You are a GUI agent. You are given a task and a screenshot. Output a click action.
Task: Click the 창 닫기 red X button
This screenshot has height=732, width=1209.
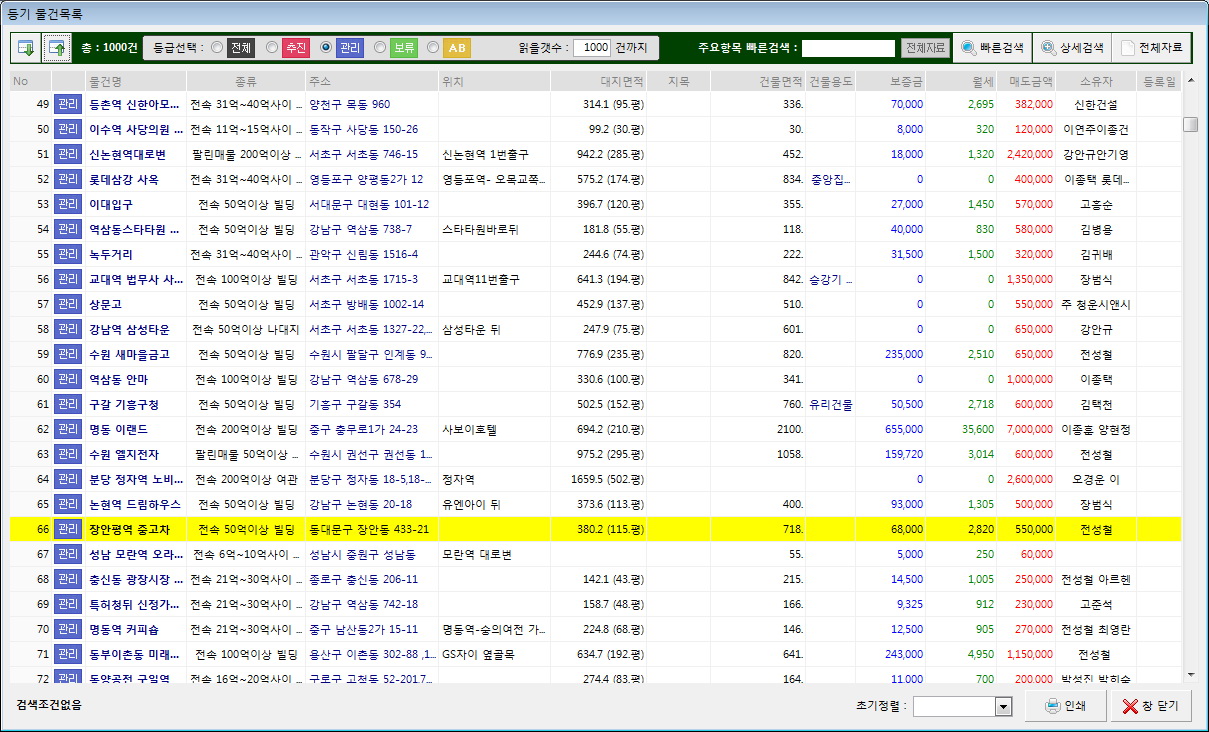click(x=1150, y=706)
